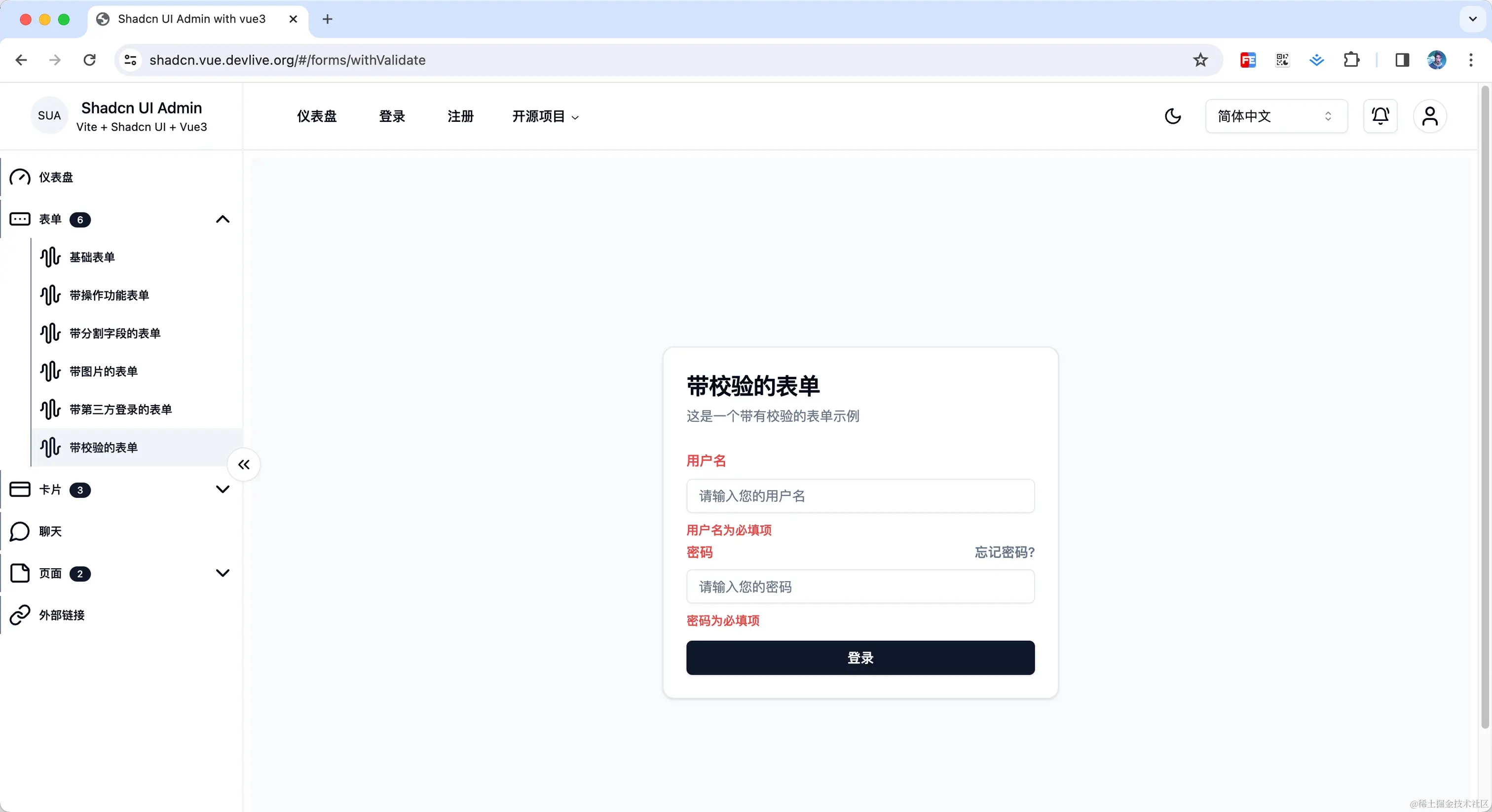Select 带第三方登录的表单 in sidebar
The image size is (1492, 812).
120,409
